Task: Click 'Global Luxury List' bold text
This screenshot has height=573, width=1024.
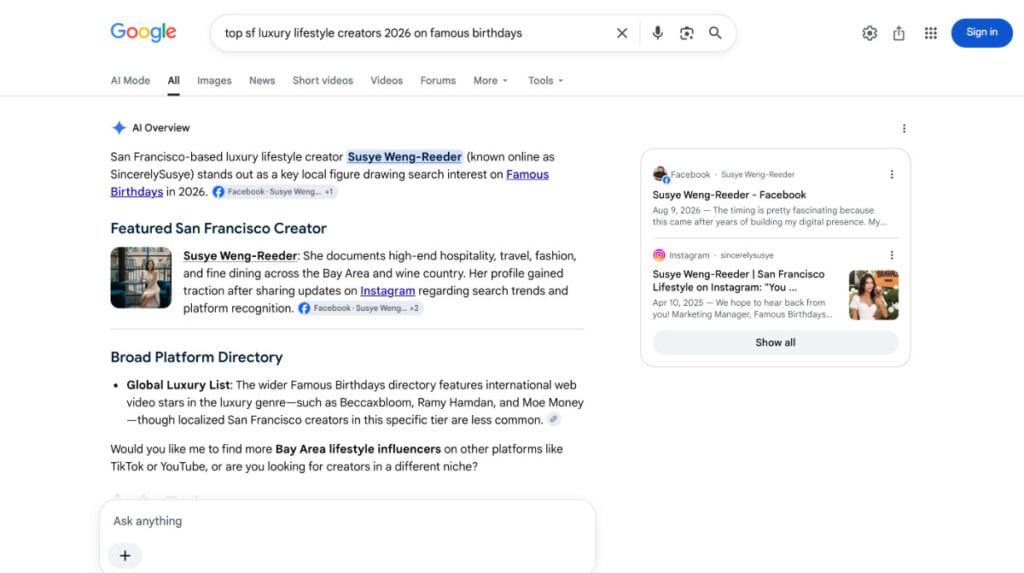Action: coord(178,385)
